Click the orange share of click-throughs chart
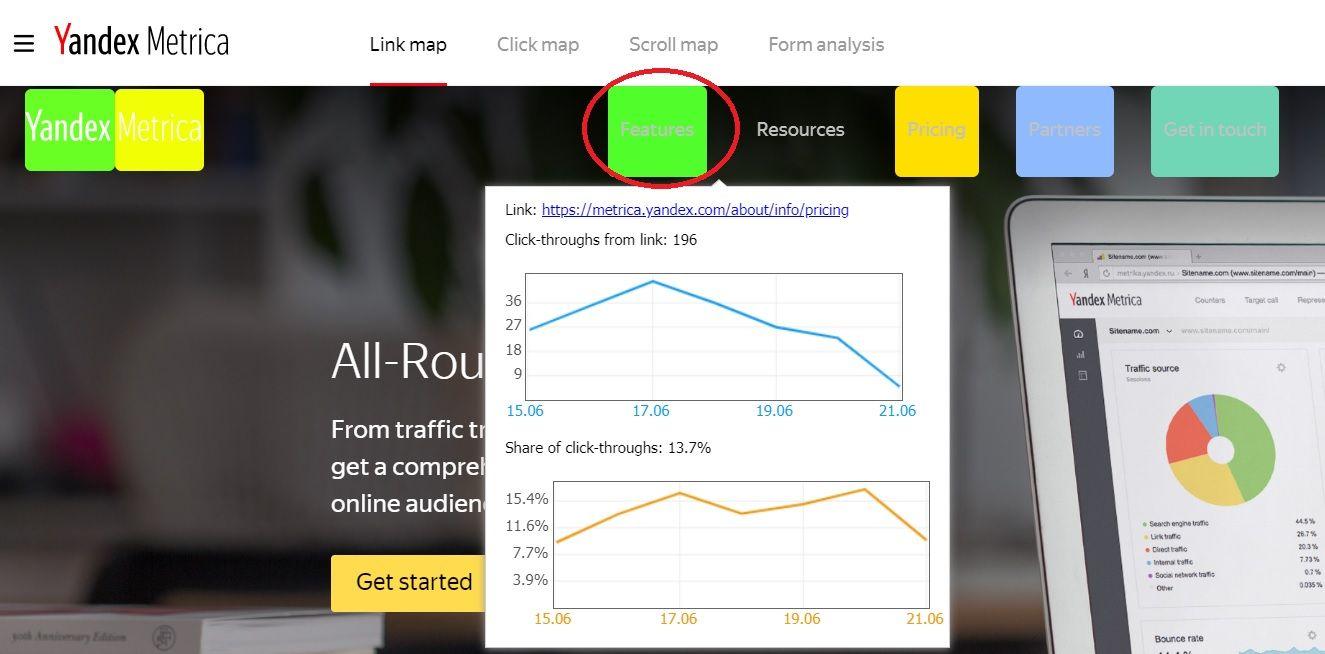The image size is (1325, 654). point(741,545)
